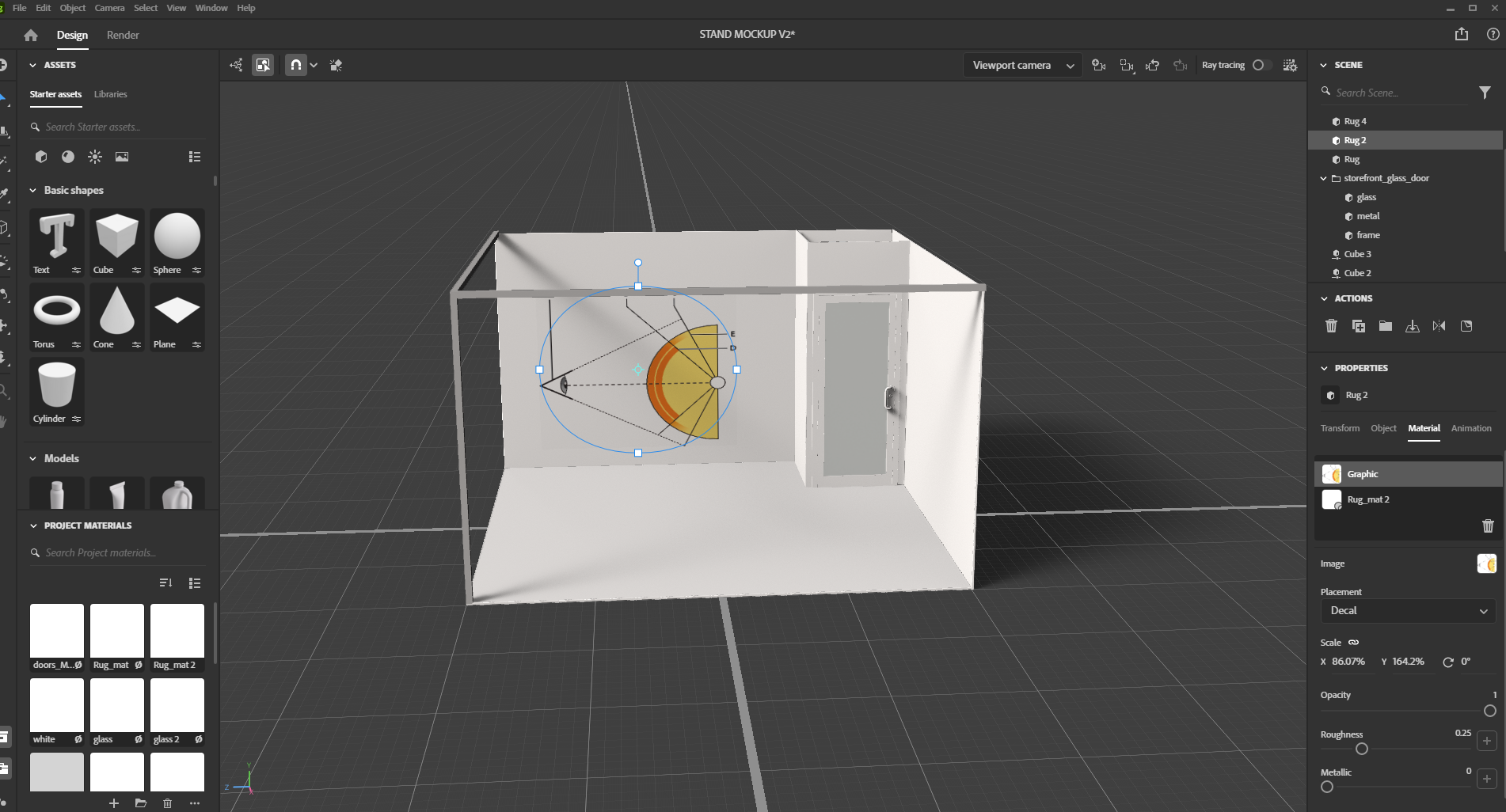
Task: Toggle list view for Project materials
Action: [x=194, y=583]
